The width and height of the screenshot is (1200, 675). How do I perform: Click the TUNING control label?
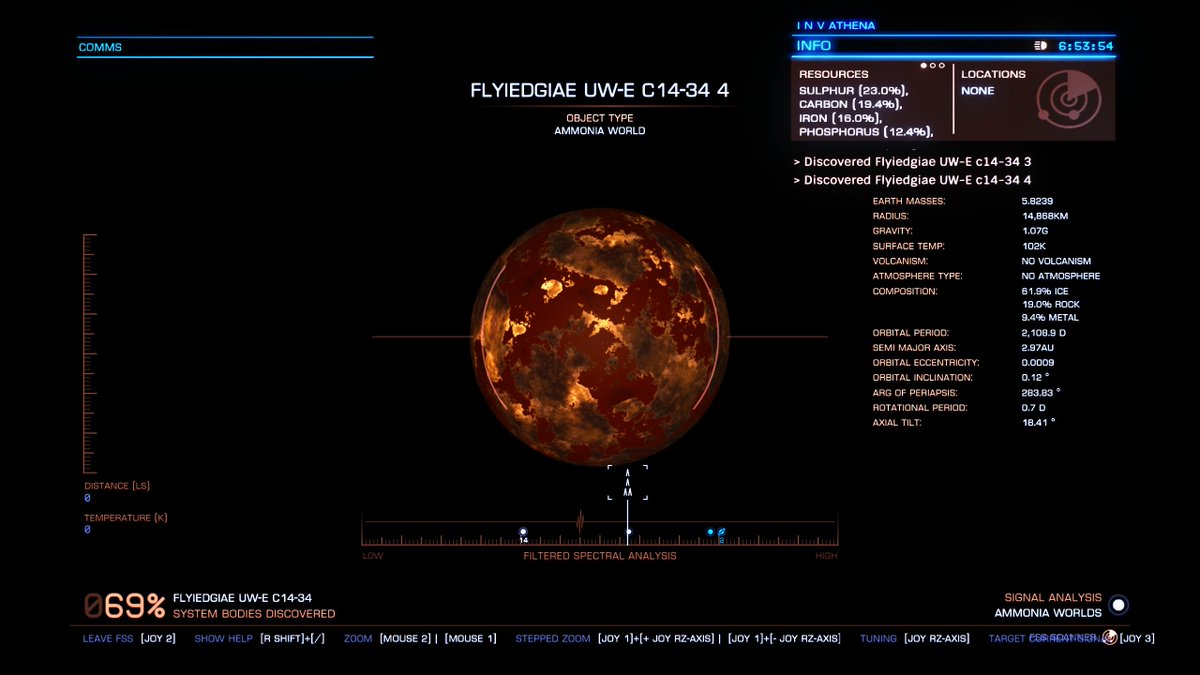tap(879, 638)
